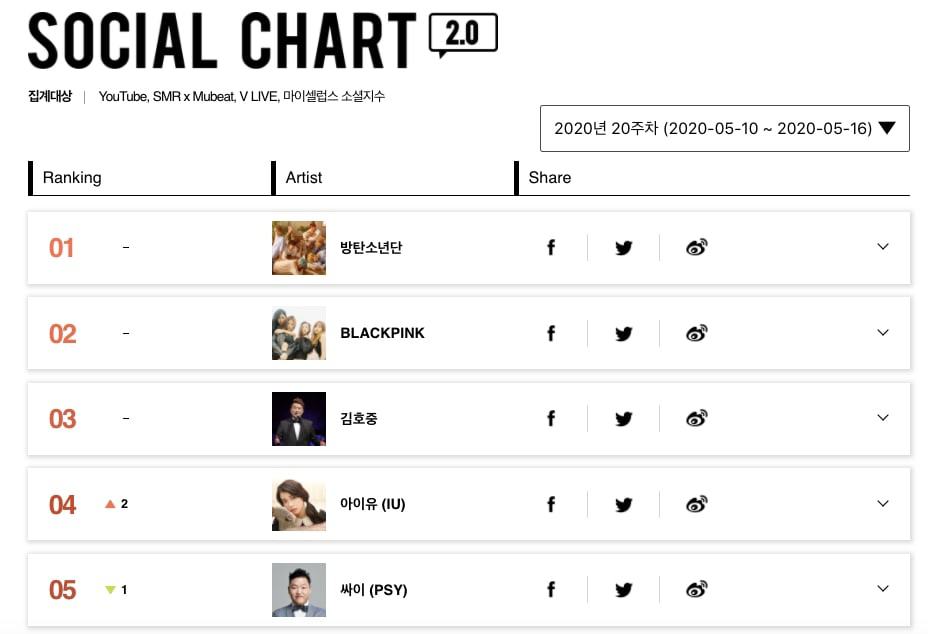
Task: Share 아이유 (IU) on Weibo
Action: click(x=697, y=505)
